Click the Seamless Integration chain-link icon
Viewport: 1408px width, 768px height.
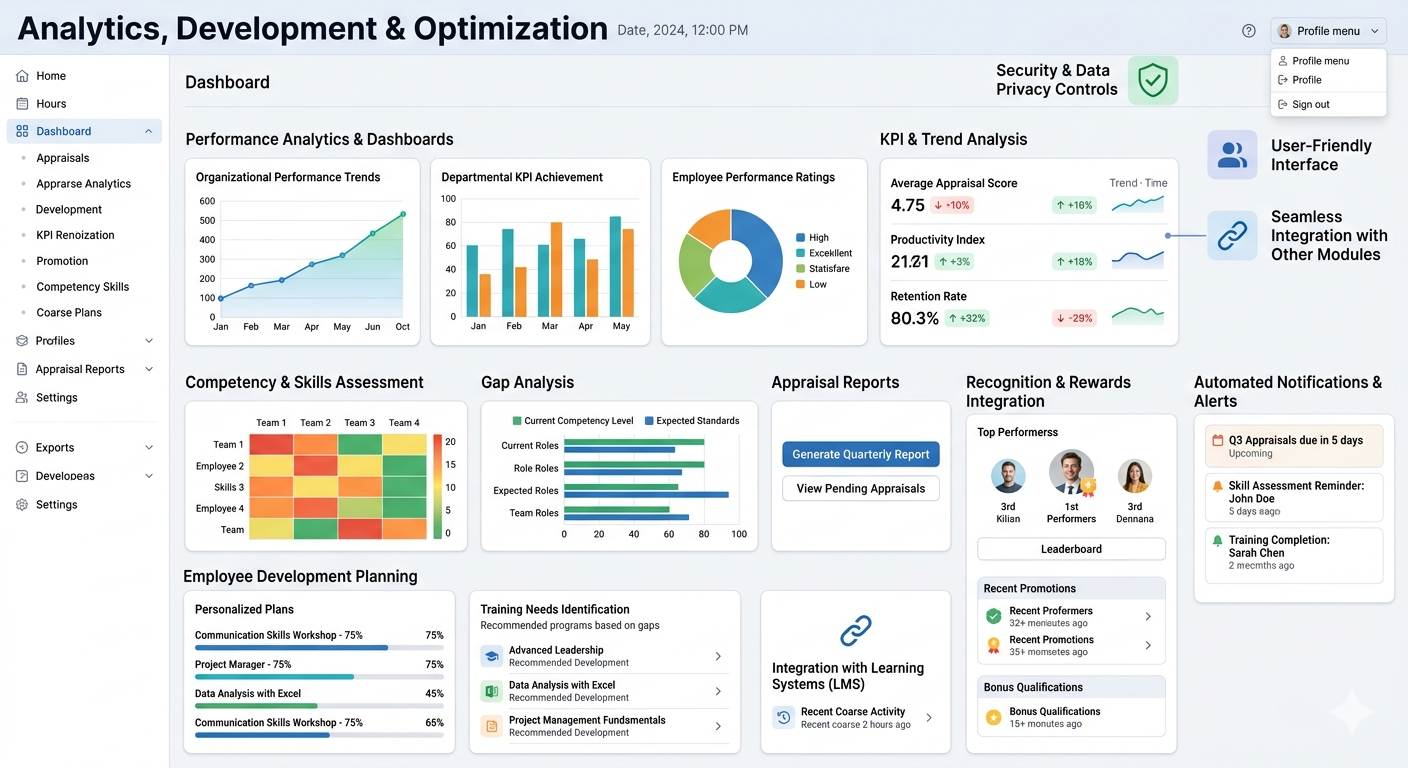(1232, 236)
